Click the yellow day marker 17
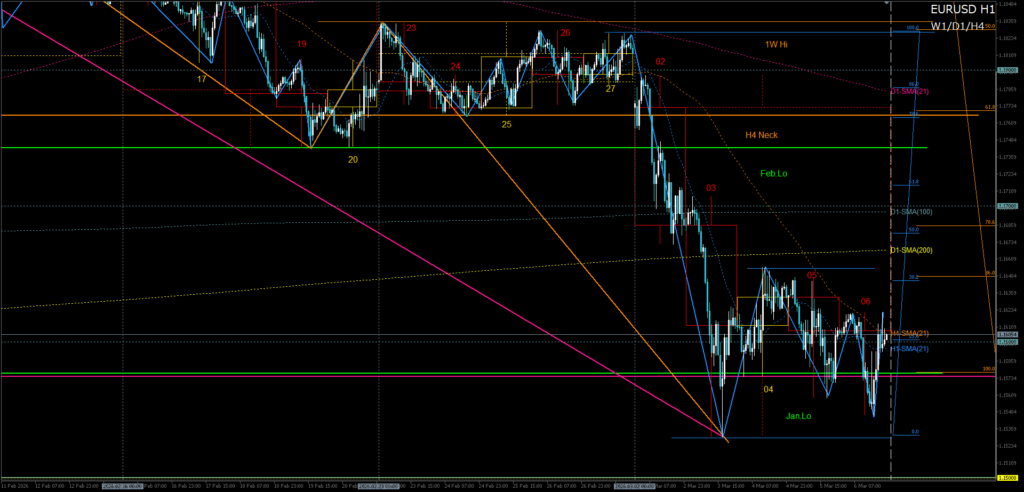This screenshot has height=492, width=1024. [202, 77]
